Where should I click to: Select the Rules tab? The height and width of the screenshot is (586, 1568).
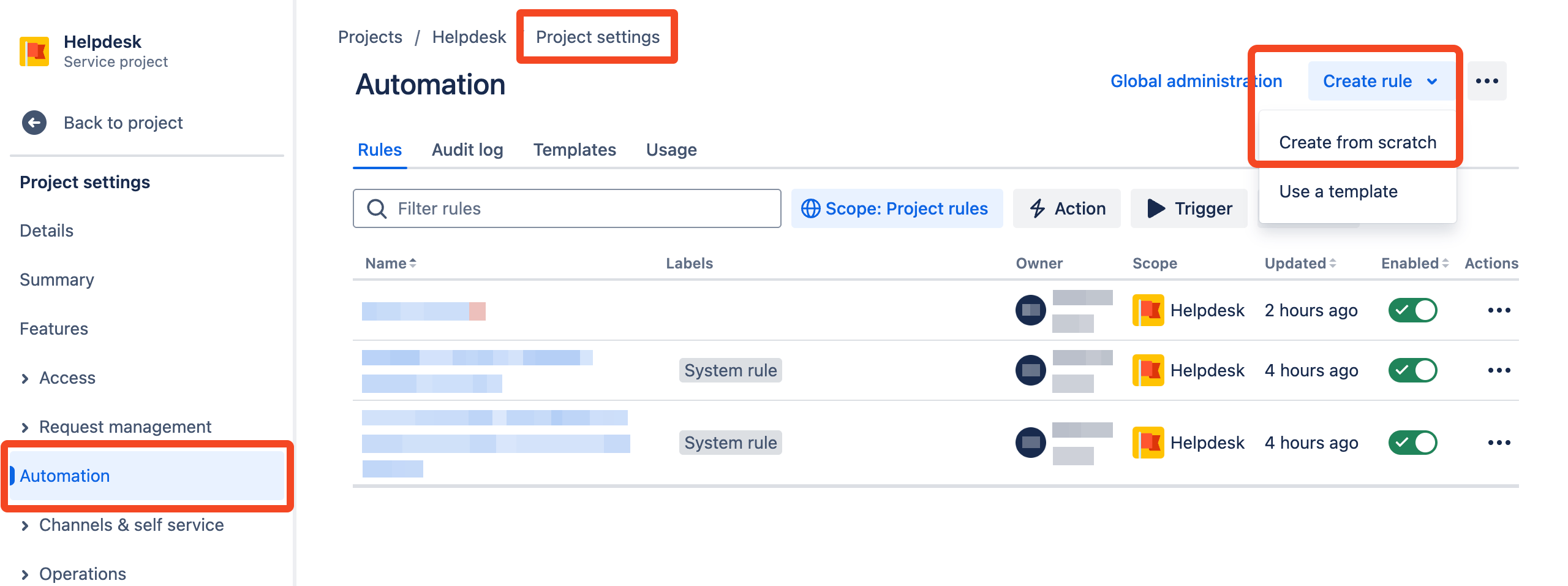pyautogui.click(x=380, y=150)
